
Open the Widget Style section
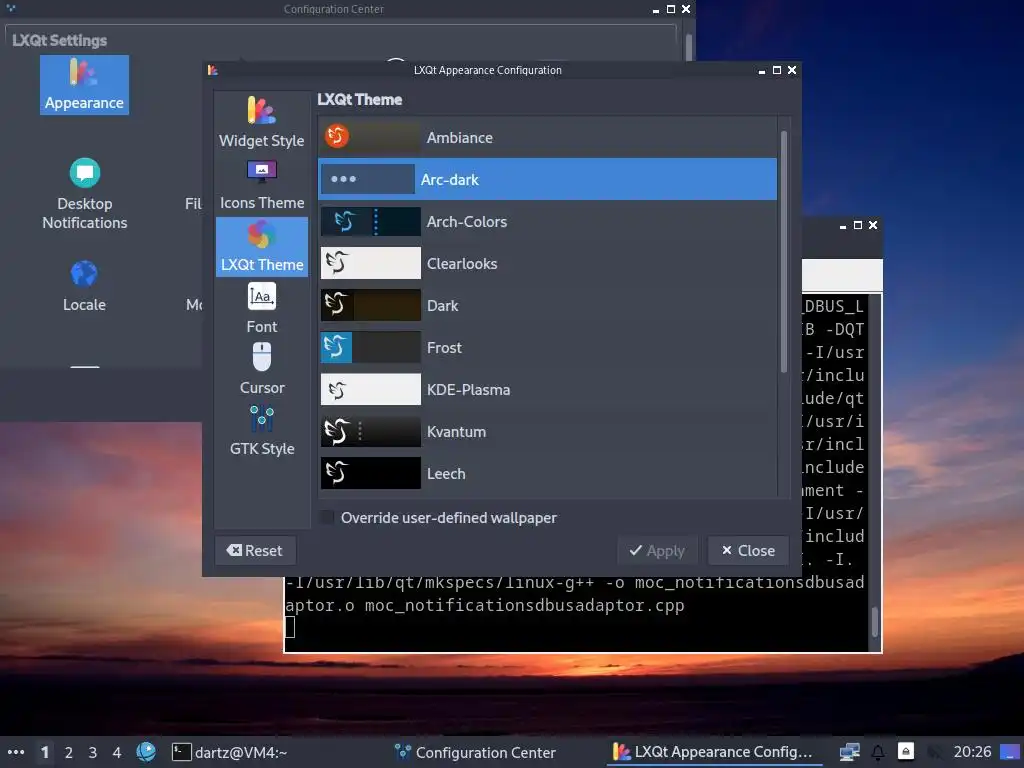(261, 122)
